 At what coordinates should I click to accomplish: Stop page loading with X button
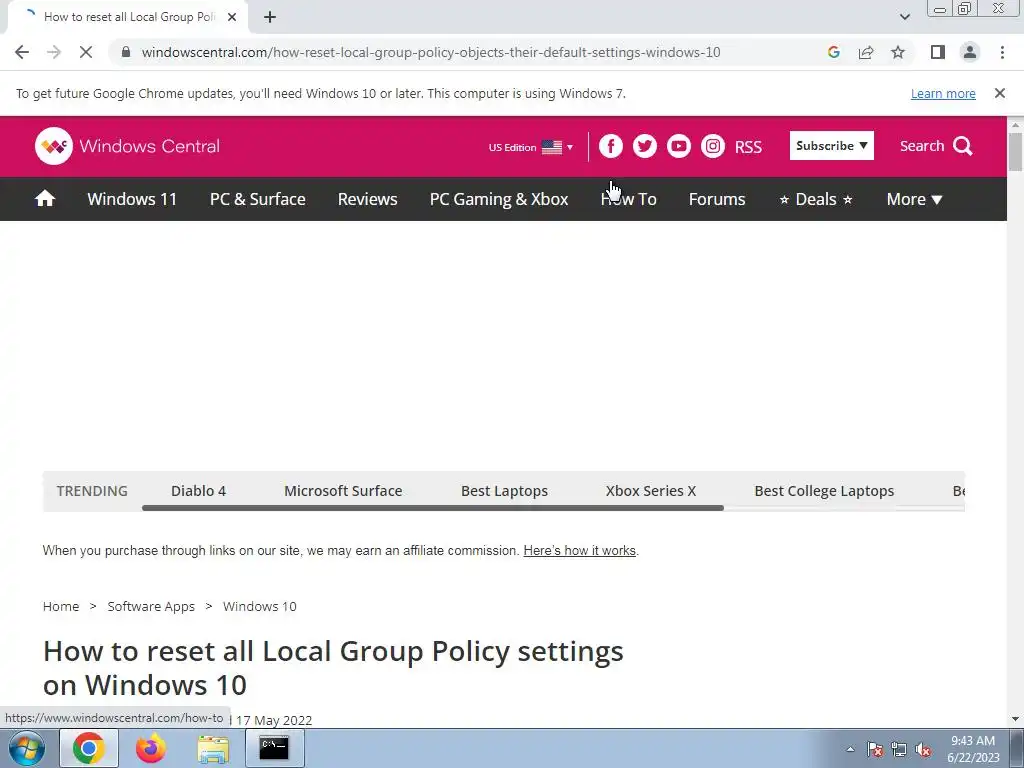(86, 52)
